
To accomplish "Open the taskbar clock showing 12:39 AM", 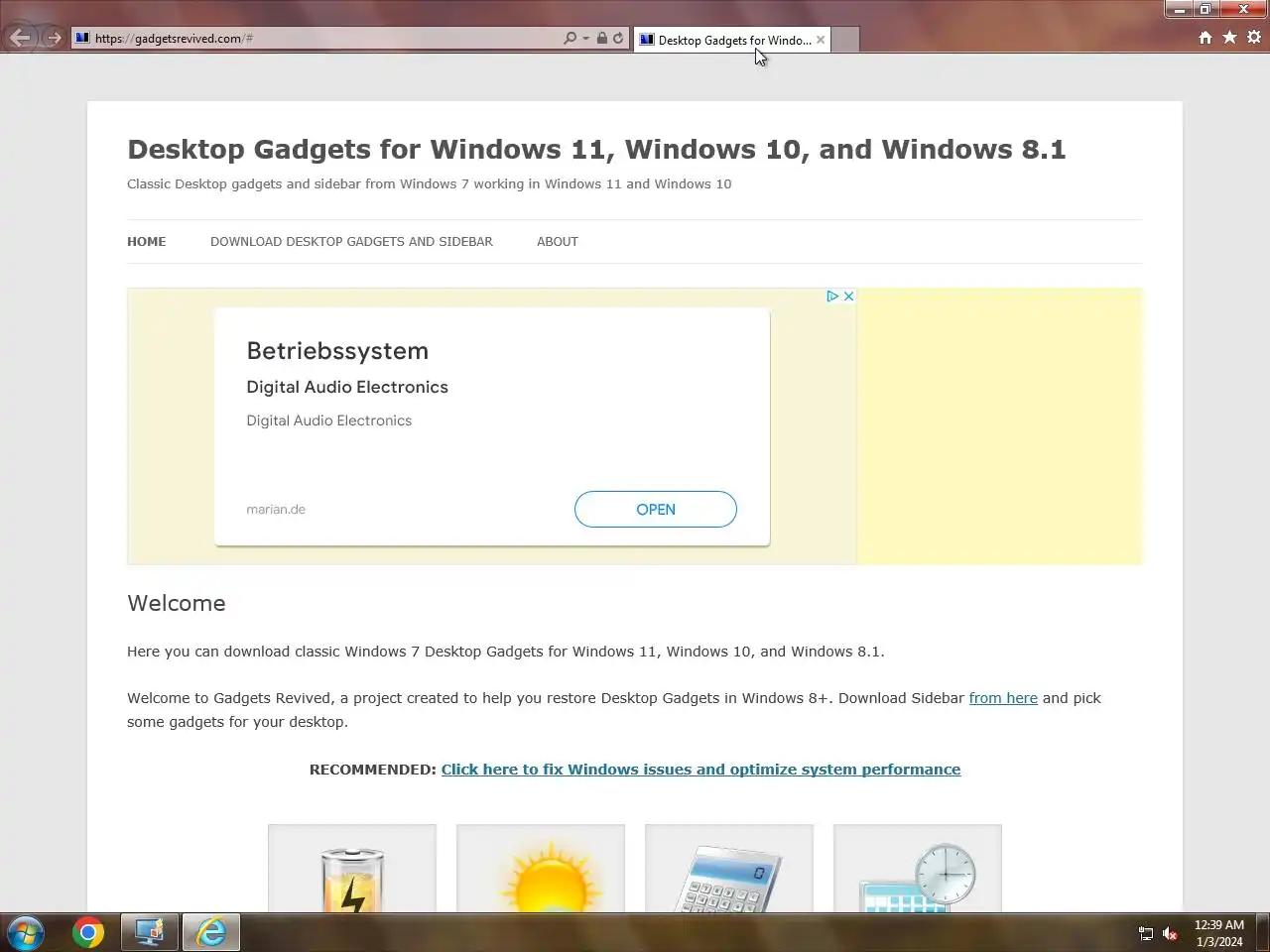I will [1219, 933].
